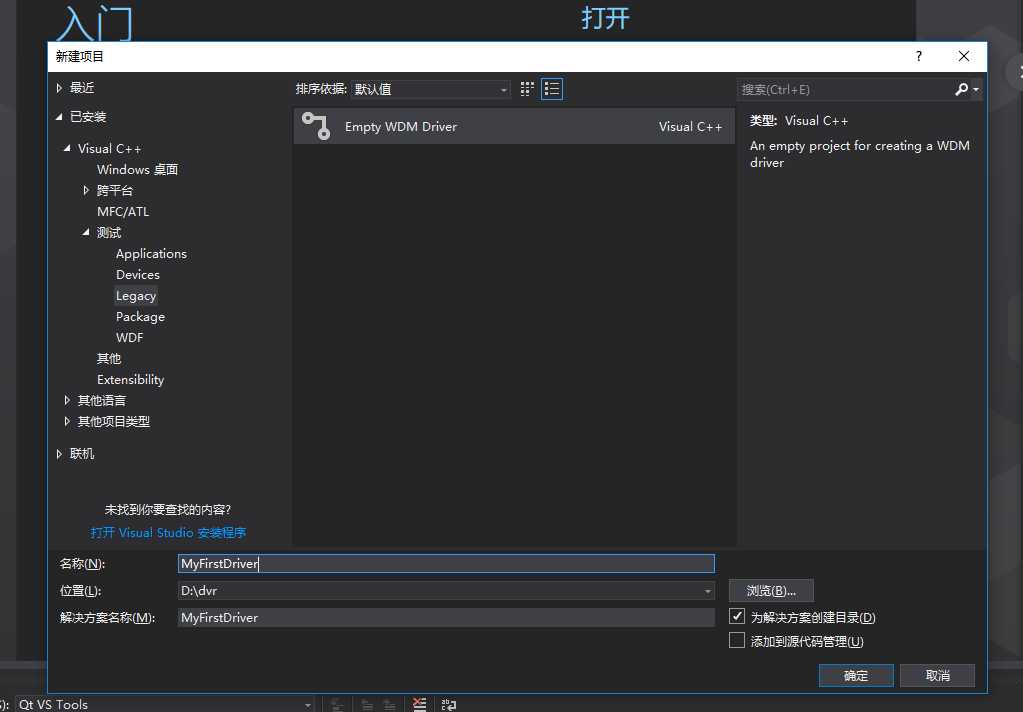
Task: Click the 名称 MyFirstDriver input field
Action: (446, 564)
